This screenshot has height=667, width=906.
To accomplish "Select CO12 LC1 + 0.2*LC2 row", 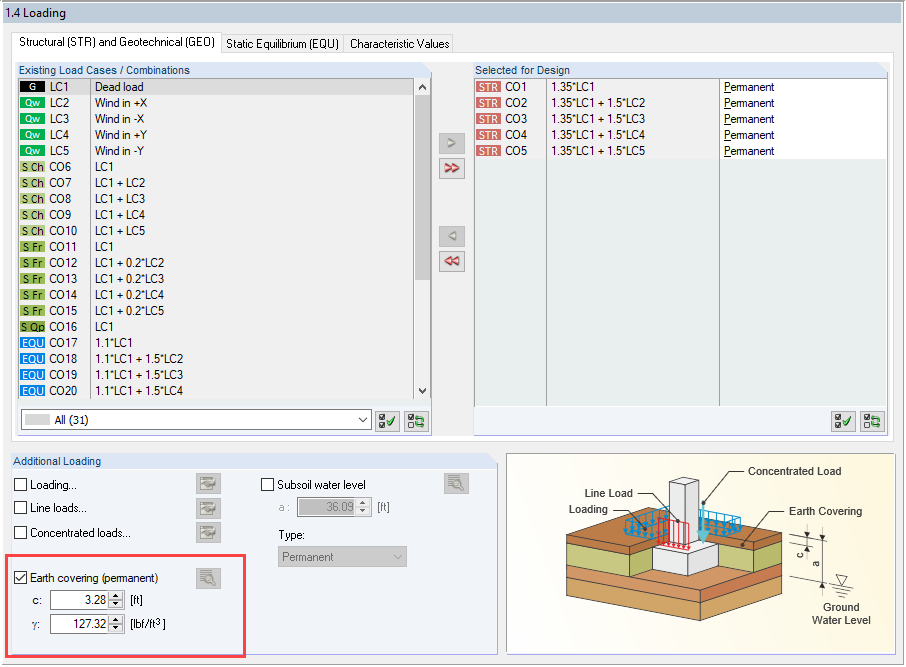I will coord(216,263).
